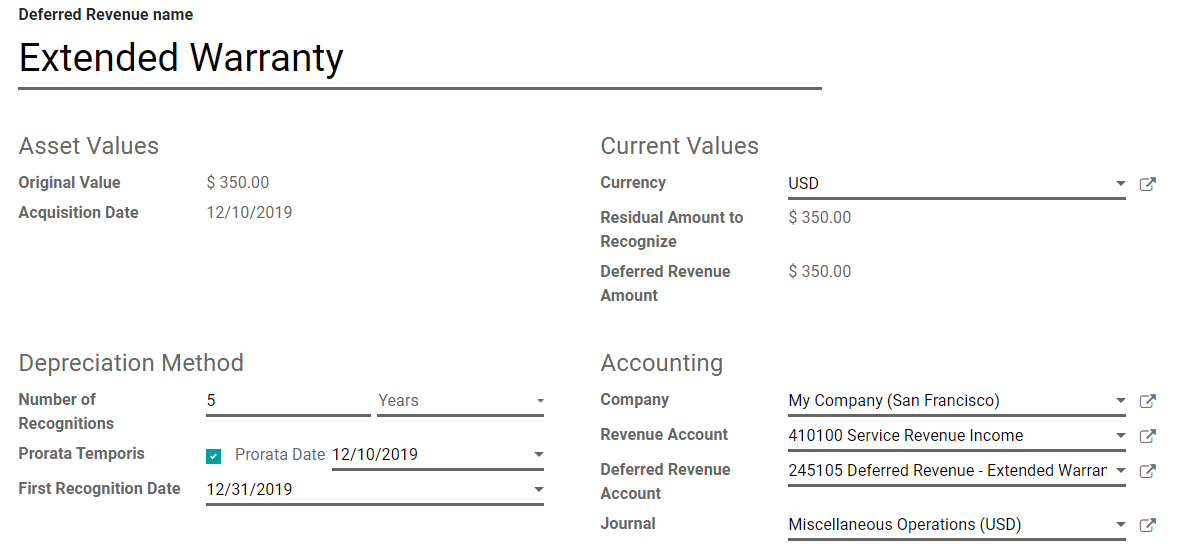The image size is (1201, 545).
Task: Click the 410100 Service Revenue Income field
Action: click(x=945, y=436)
